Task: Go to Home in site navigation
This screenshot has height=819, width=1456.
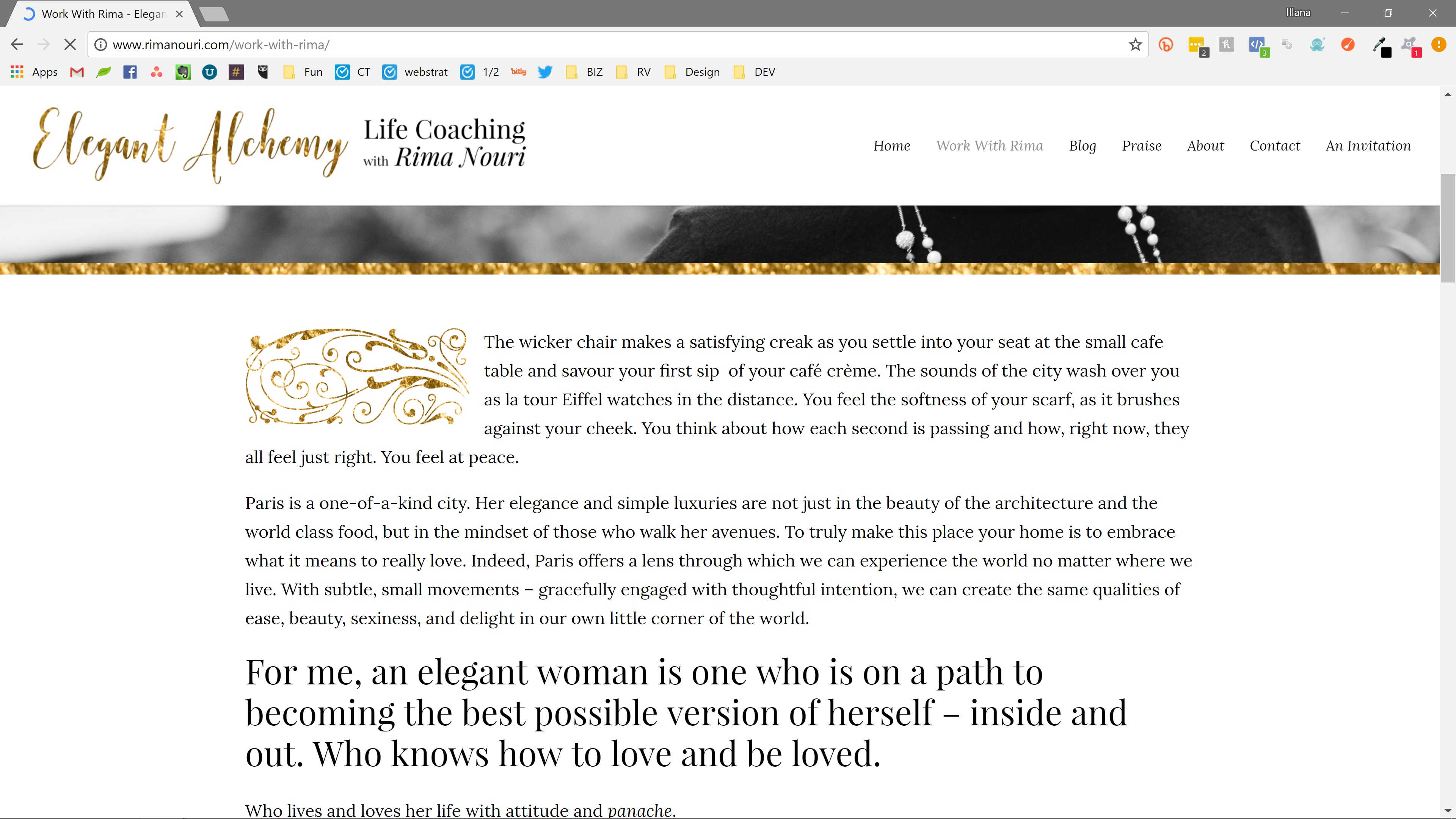Action: pyautogui.click(x=891, y=146)
